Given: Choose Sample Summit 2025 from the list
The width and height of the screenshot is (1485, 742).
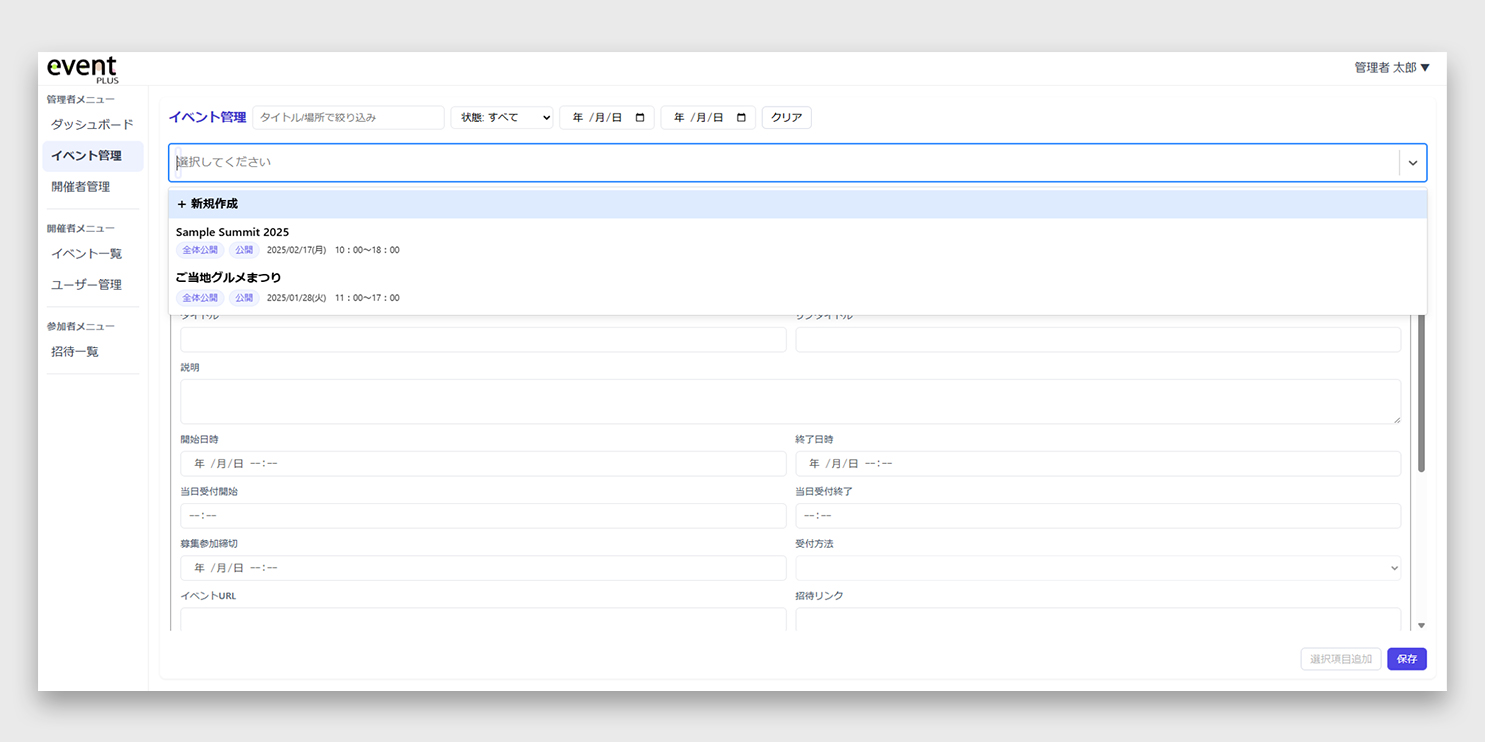Looking at the screenshot, I should click(x=232, y=233).
